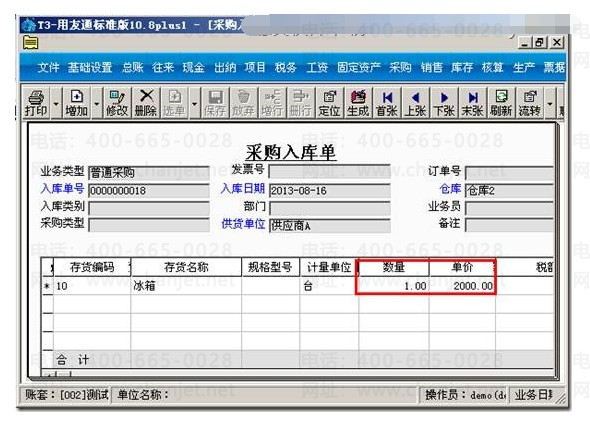Click the 入库单号 field 0000000018
The width and height of the screenshot is (590, 423).
[149, 190]
